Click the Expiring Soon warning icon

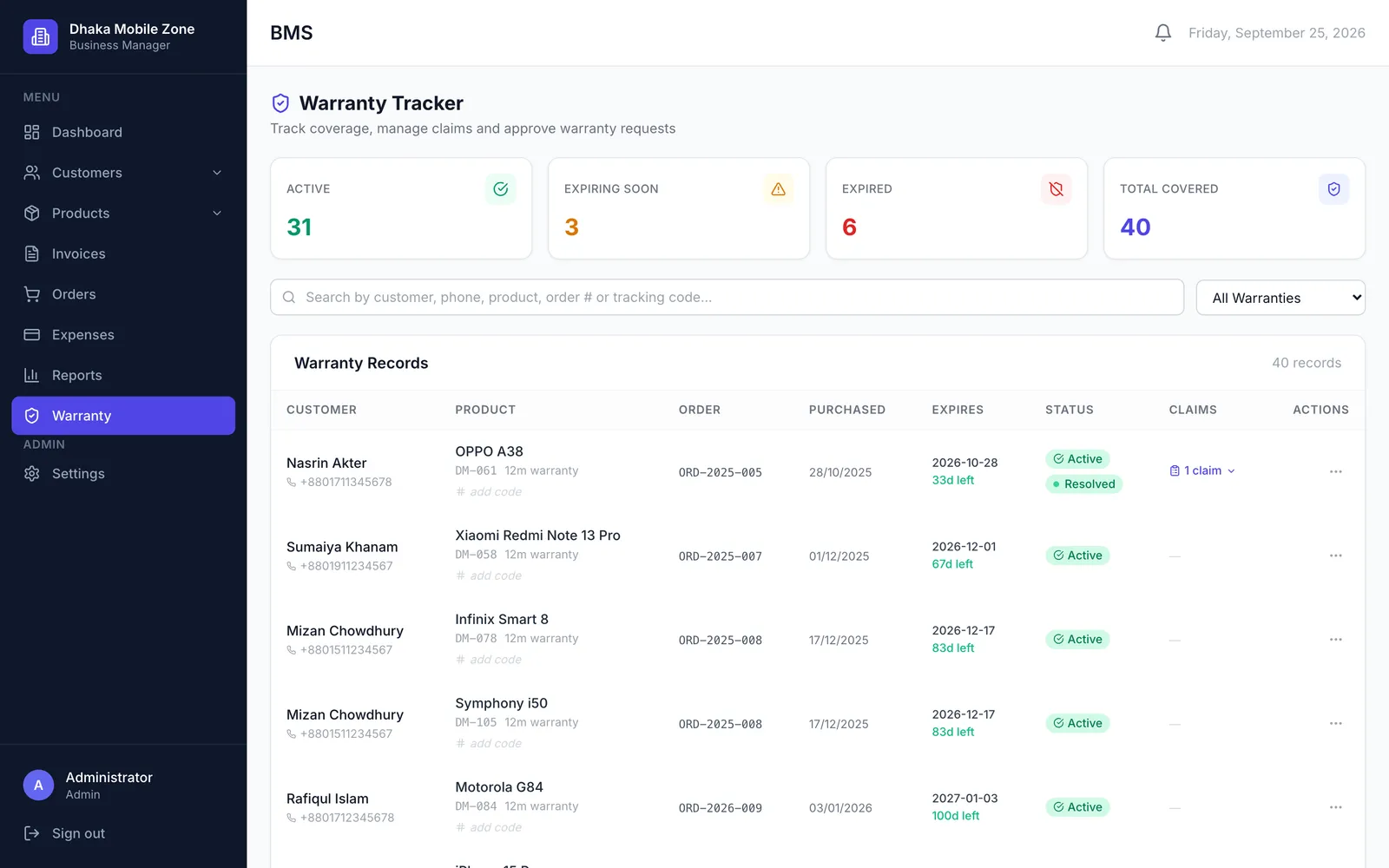point(779,189)
